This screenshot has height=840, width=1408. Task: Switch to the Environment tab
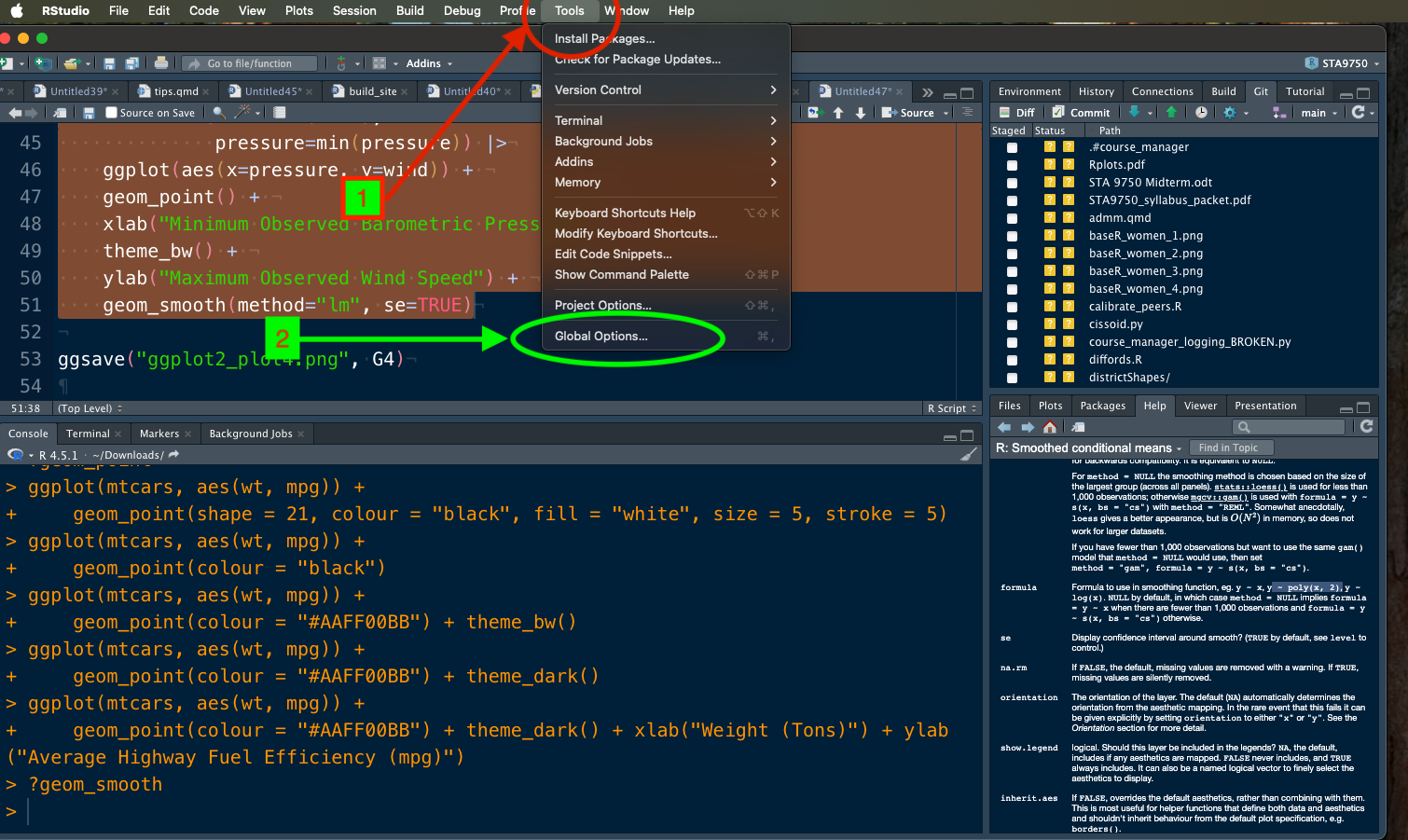point(1029,91)
